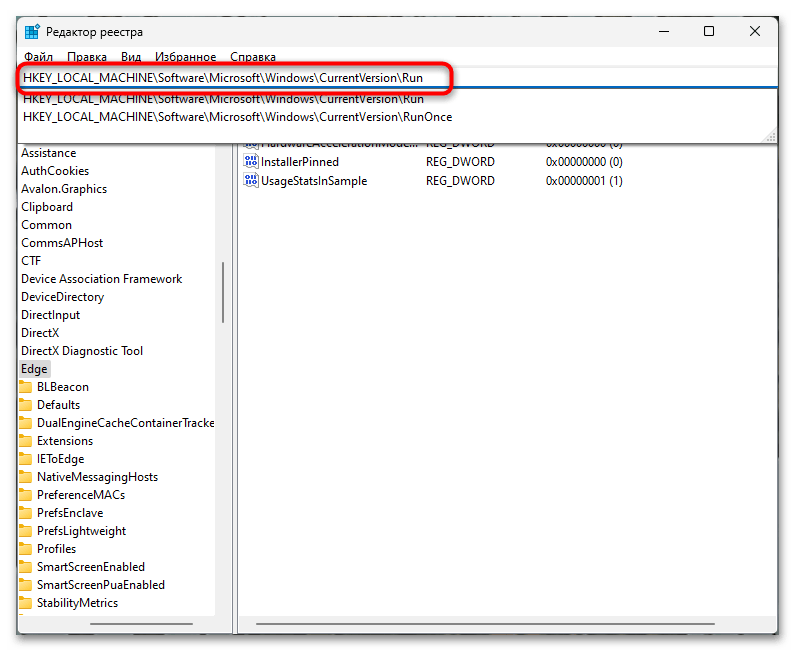Minimize the Registry Editor window
The image size is (795, 651).
tap(664, 31)
